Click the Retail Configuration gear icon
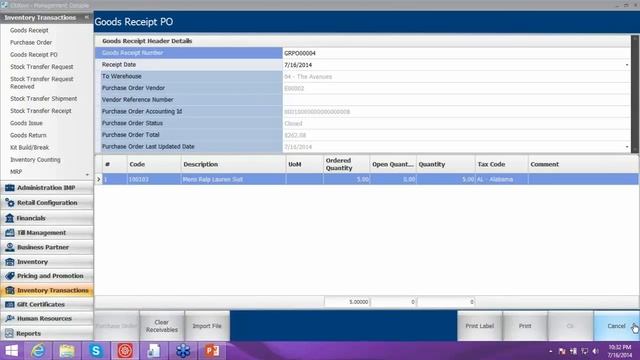Screen dimensions: 640x360 coord(10,203)
